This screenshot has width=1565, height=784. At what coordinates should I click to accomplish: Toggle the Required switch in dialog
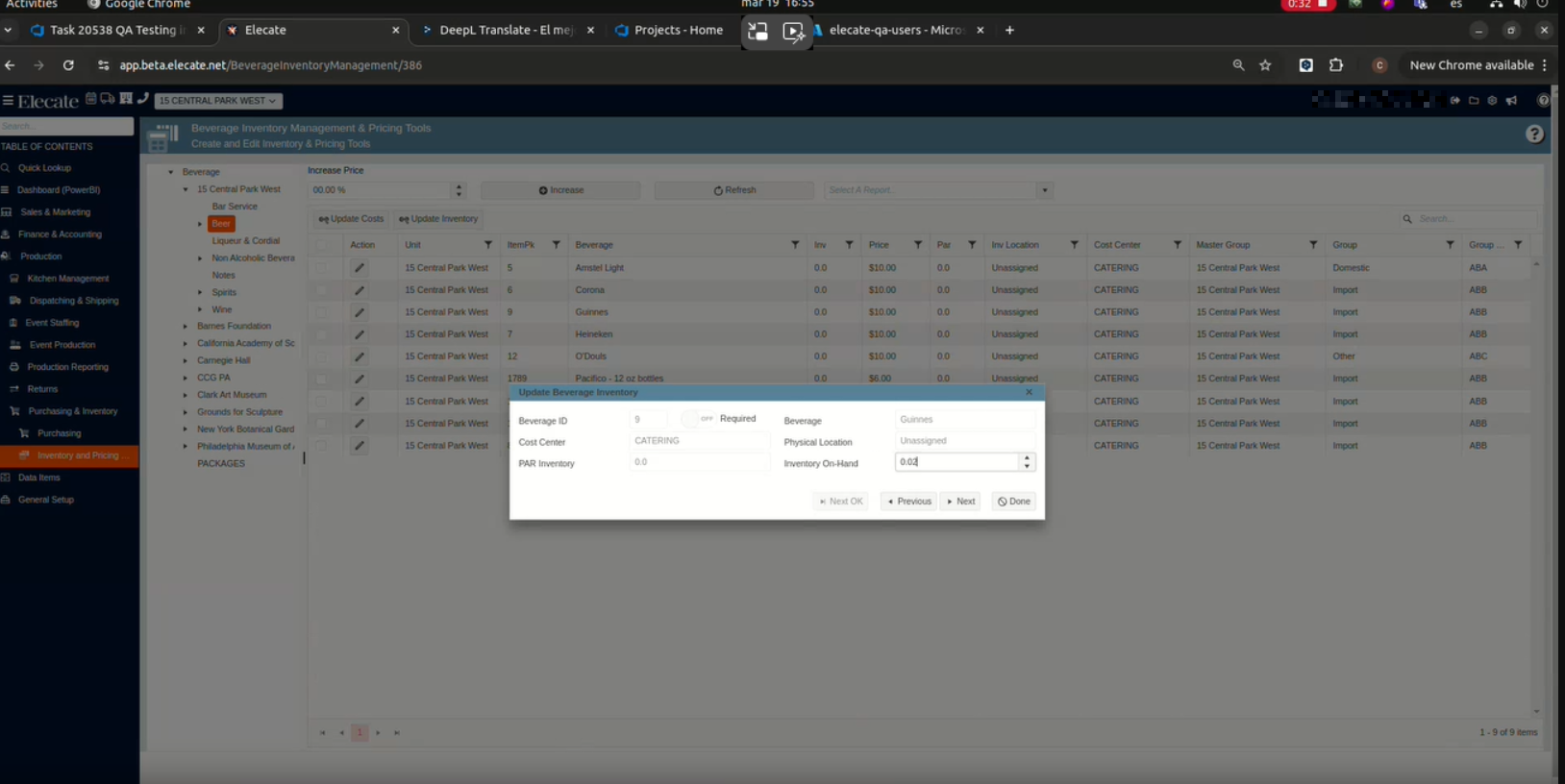click(x=697, y=419)
